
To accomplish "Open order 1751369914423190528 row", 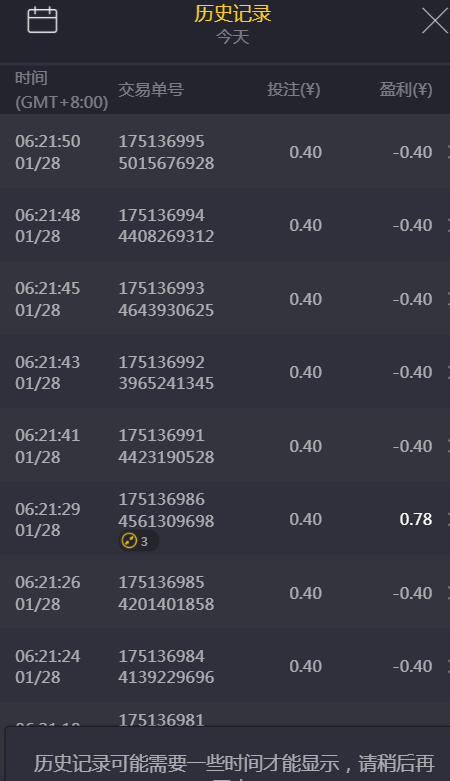I will (225, 445).
